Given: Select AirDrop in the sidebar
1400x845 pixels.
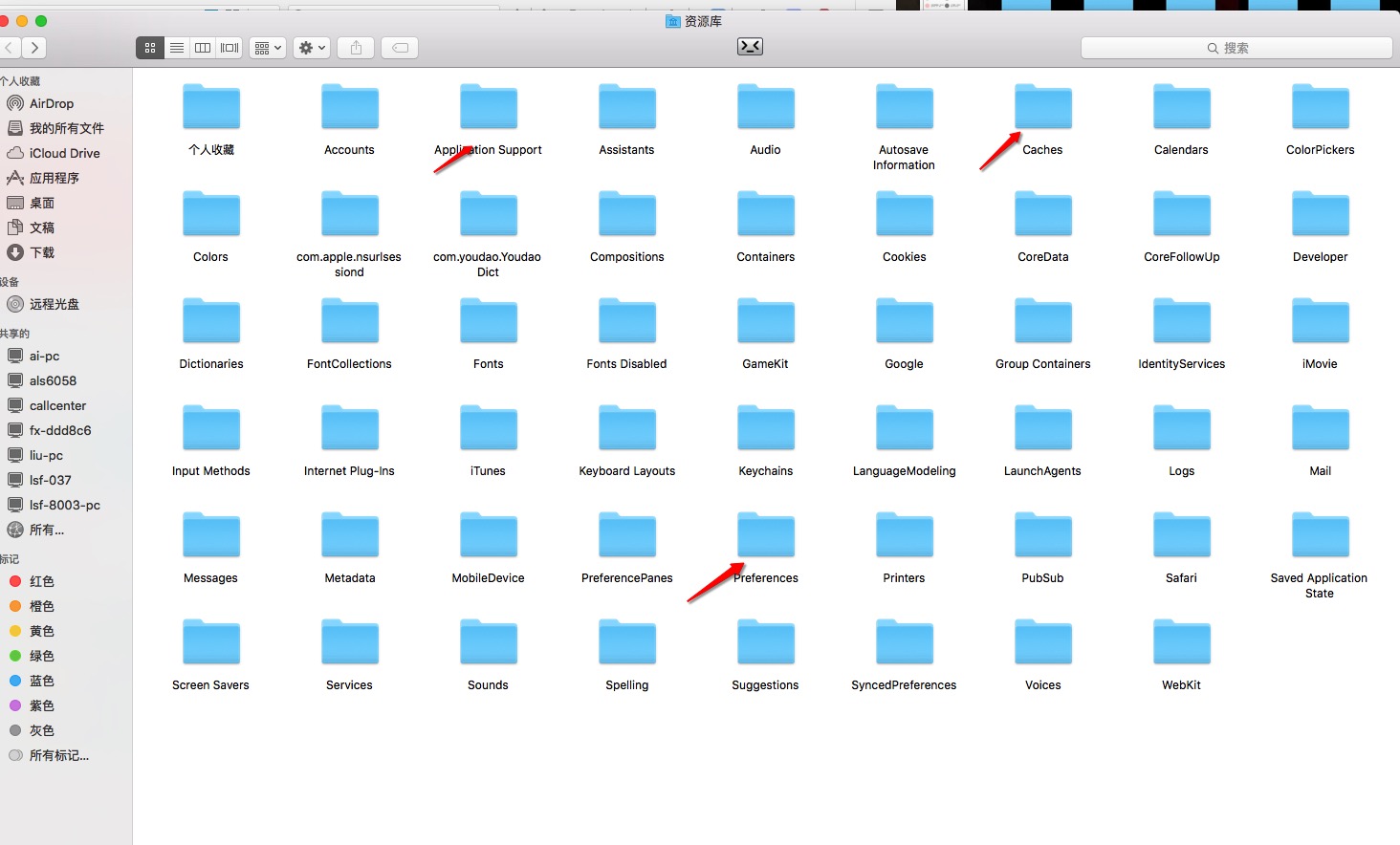Looking at the screenshot, I should pyautogui.click(x=52, y=103).
